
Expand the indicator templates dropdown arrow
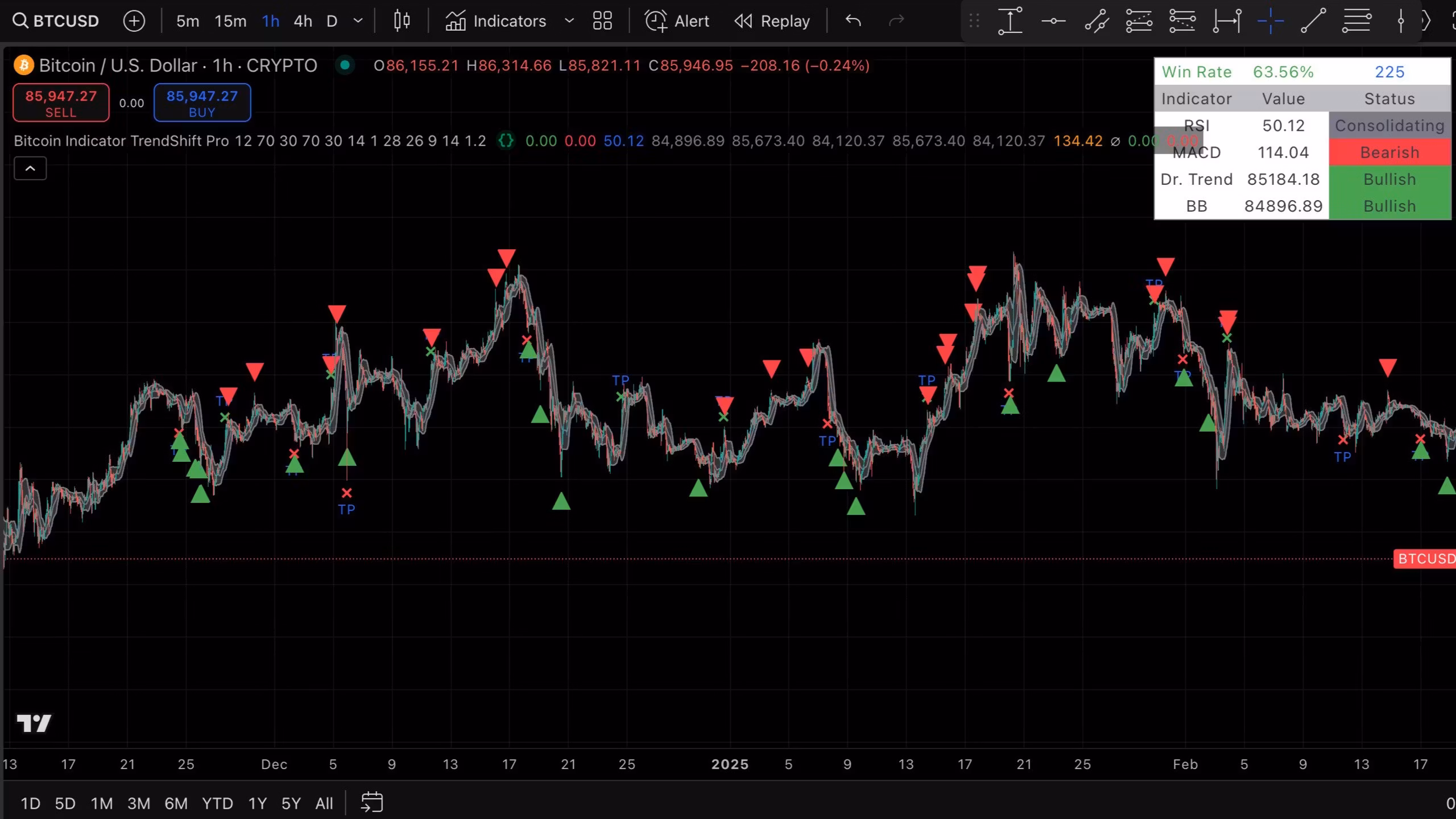[569, 21]
